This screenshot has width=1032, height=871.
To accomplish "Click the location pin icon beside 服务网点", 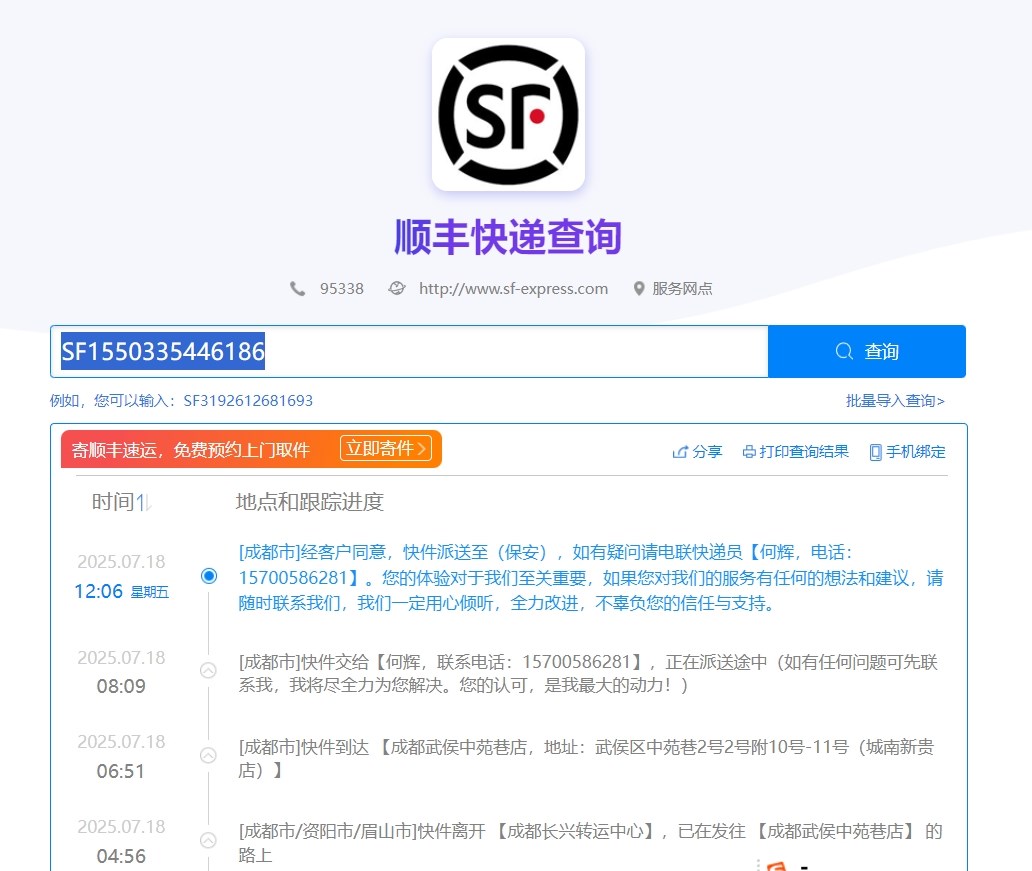I will pos(638,288).
